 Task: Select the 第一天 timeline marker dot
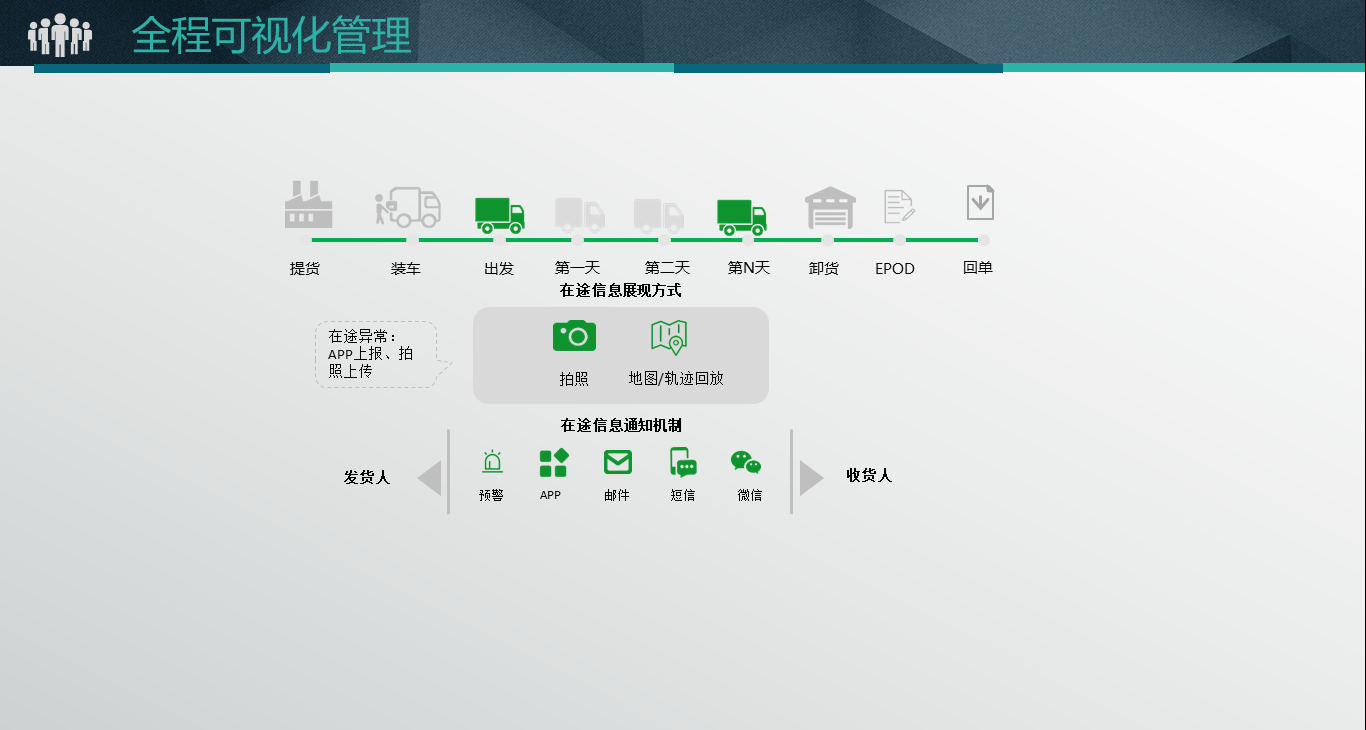click(576, 240)
